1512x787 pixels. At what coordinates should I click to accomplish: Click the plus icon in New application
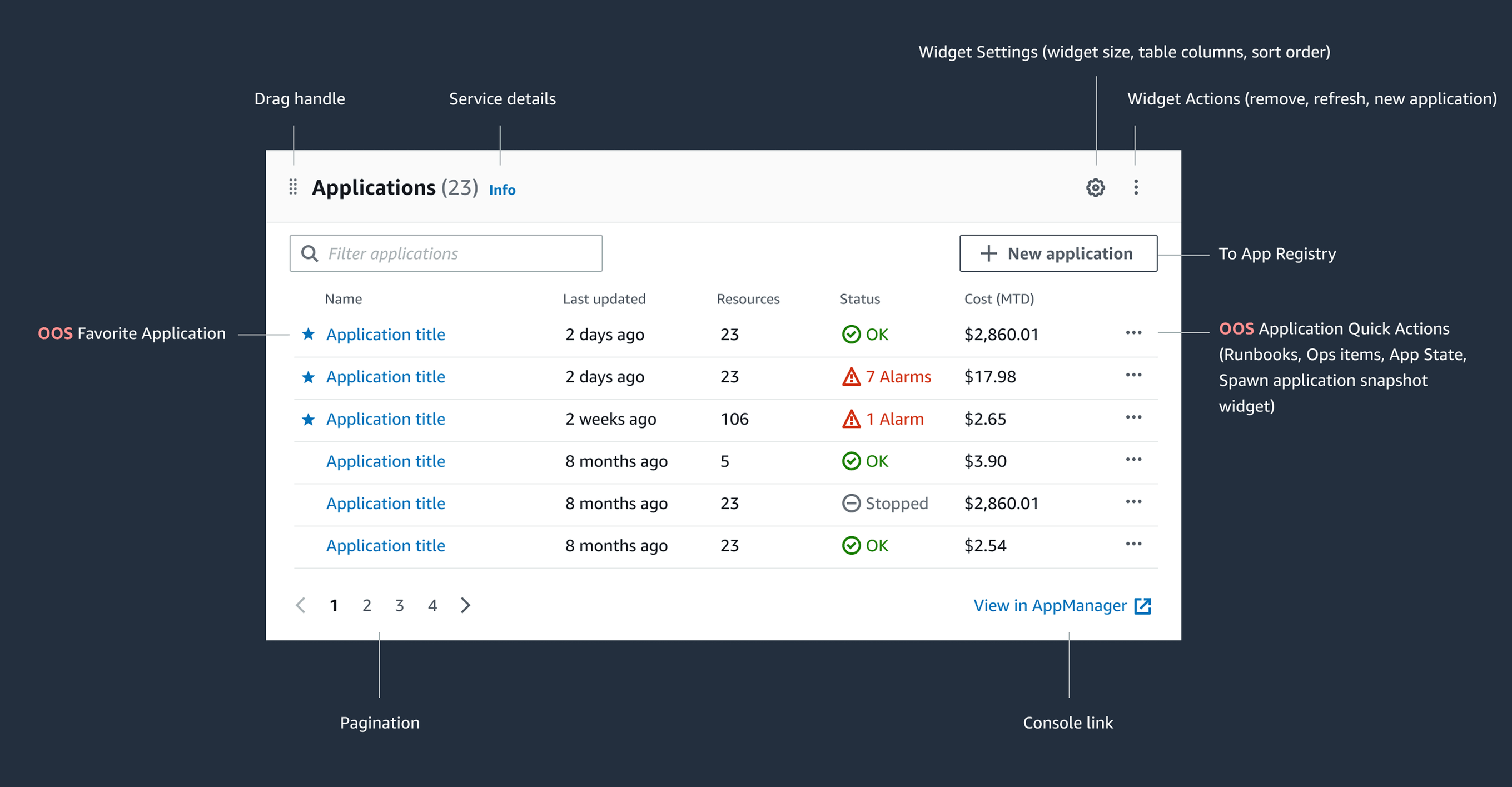[x=989, y=253]
